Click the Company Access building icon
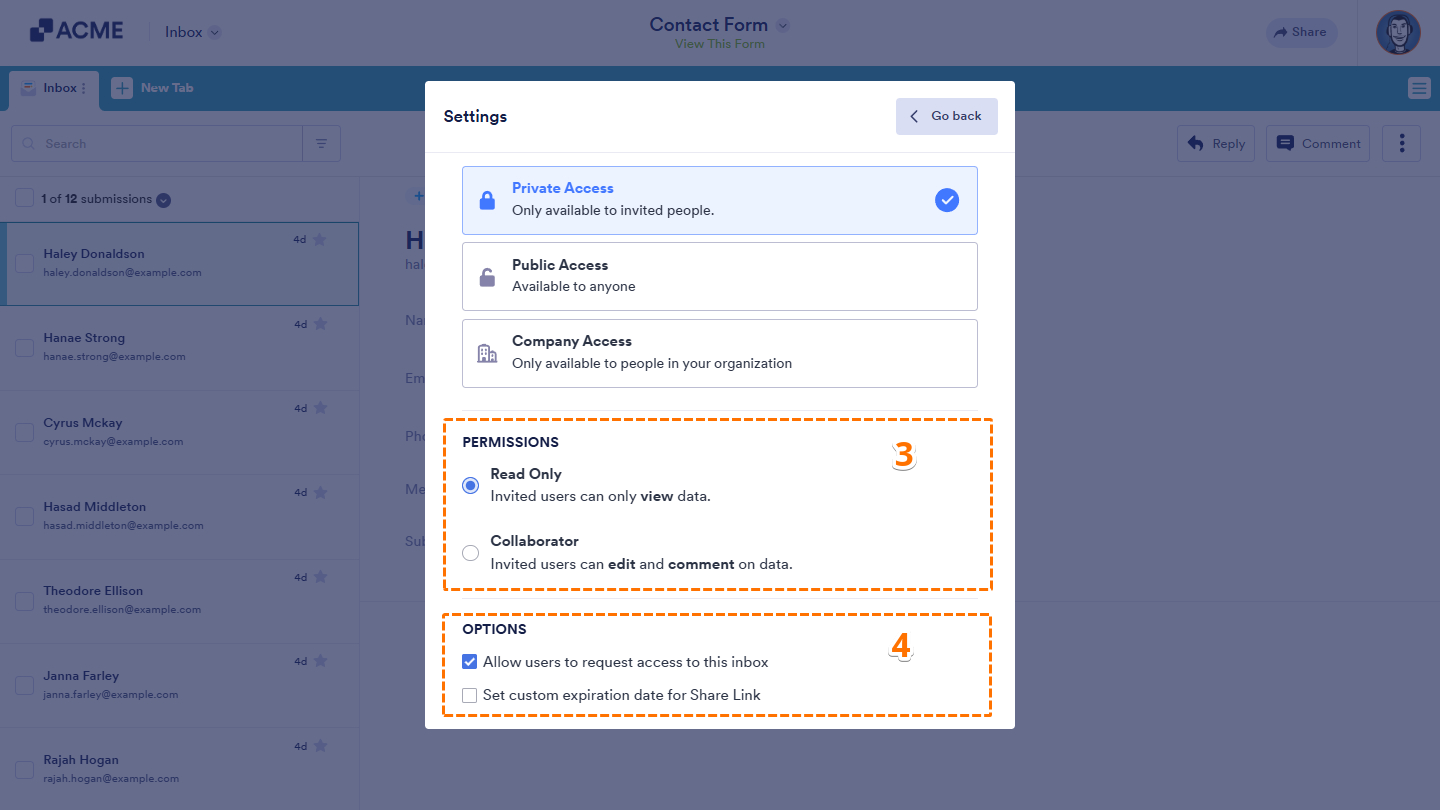The height and width of the screenshot is (810, 1440). (487, 353)
